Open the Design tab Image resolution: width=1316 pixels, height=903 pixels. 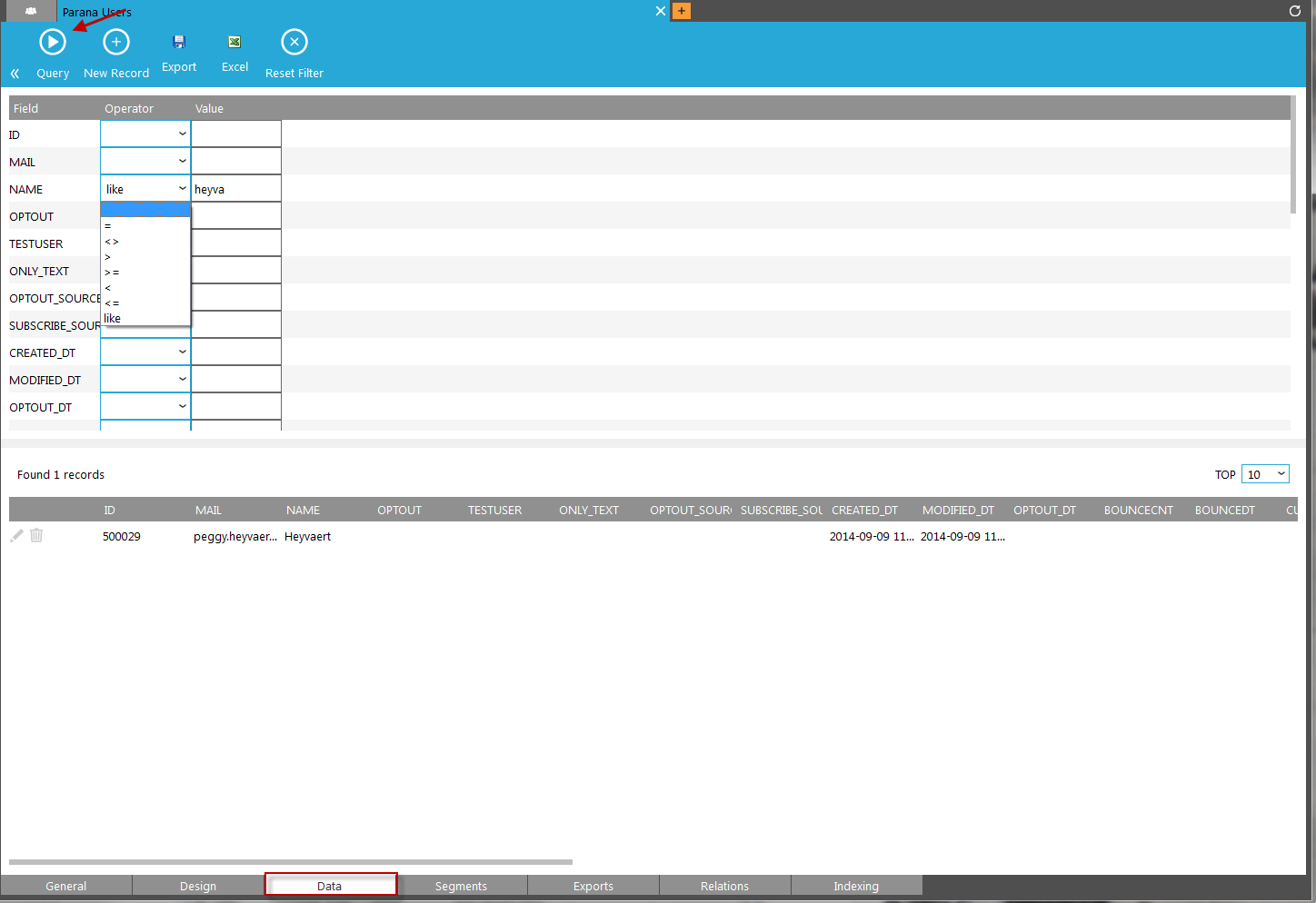198,886
